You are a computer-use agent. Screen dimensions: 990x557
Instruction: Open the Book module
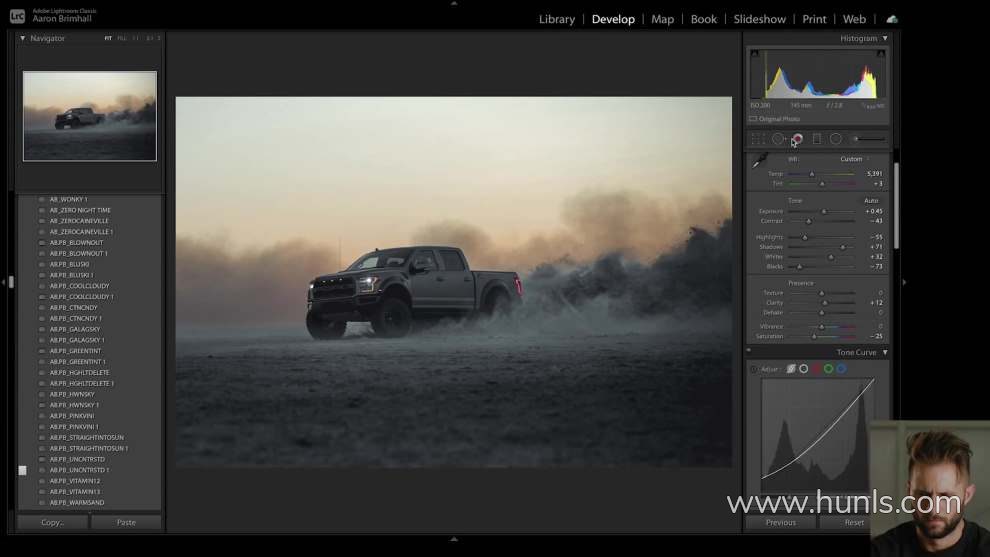point(704,19)
